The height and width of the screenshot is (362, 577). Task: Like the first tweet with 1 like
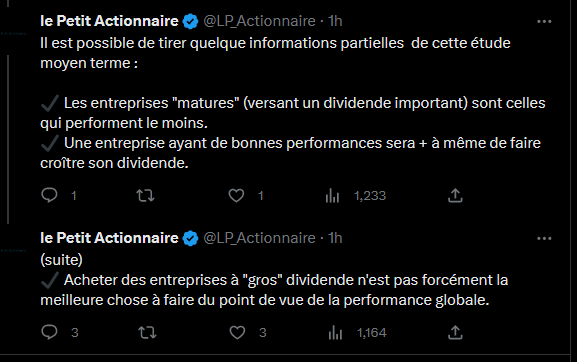pos(236,196)
